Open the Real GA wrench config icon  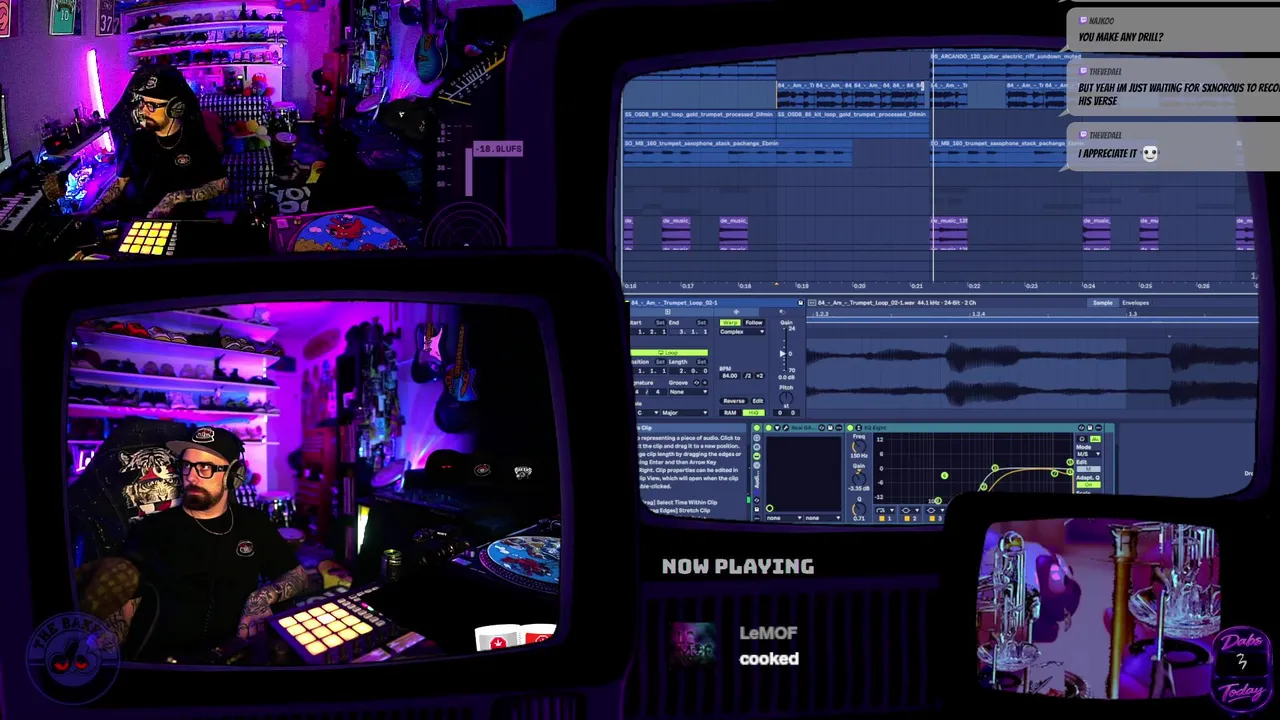click(x=786, y=428)
